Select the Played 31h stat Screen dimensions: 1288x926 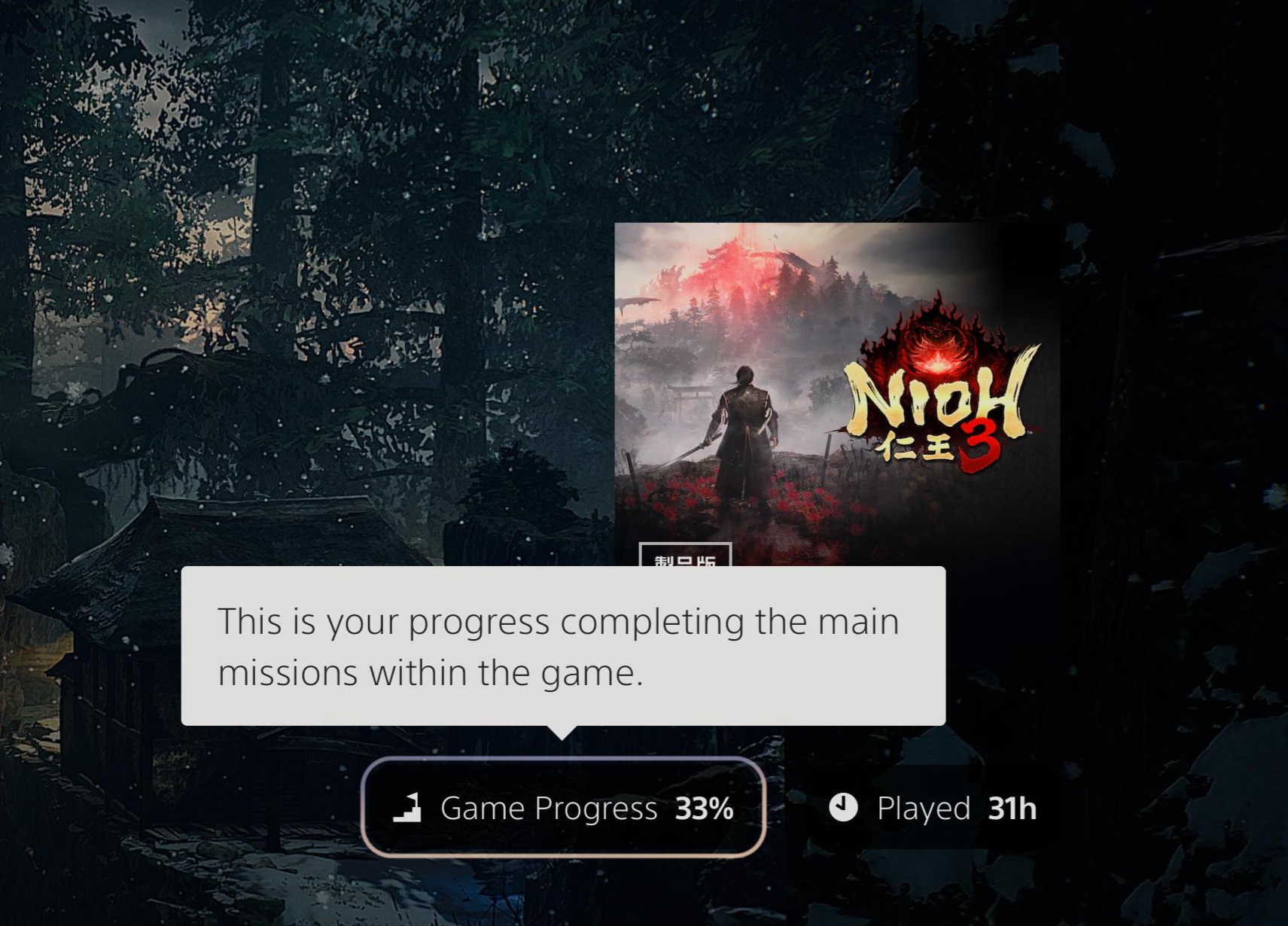pos(933,808)
